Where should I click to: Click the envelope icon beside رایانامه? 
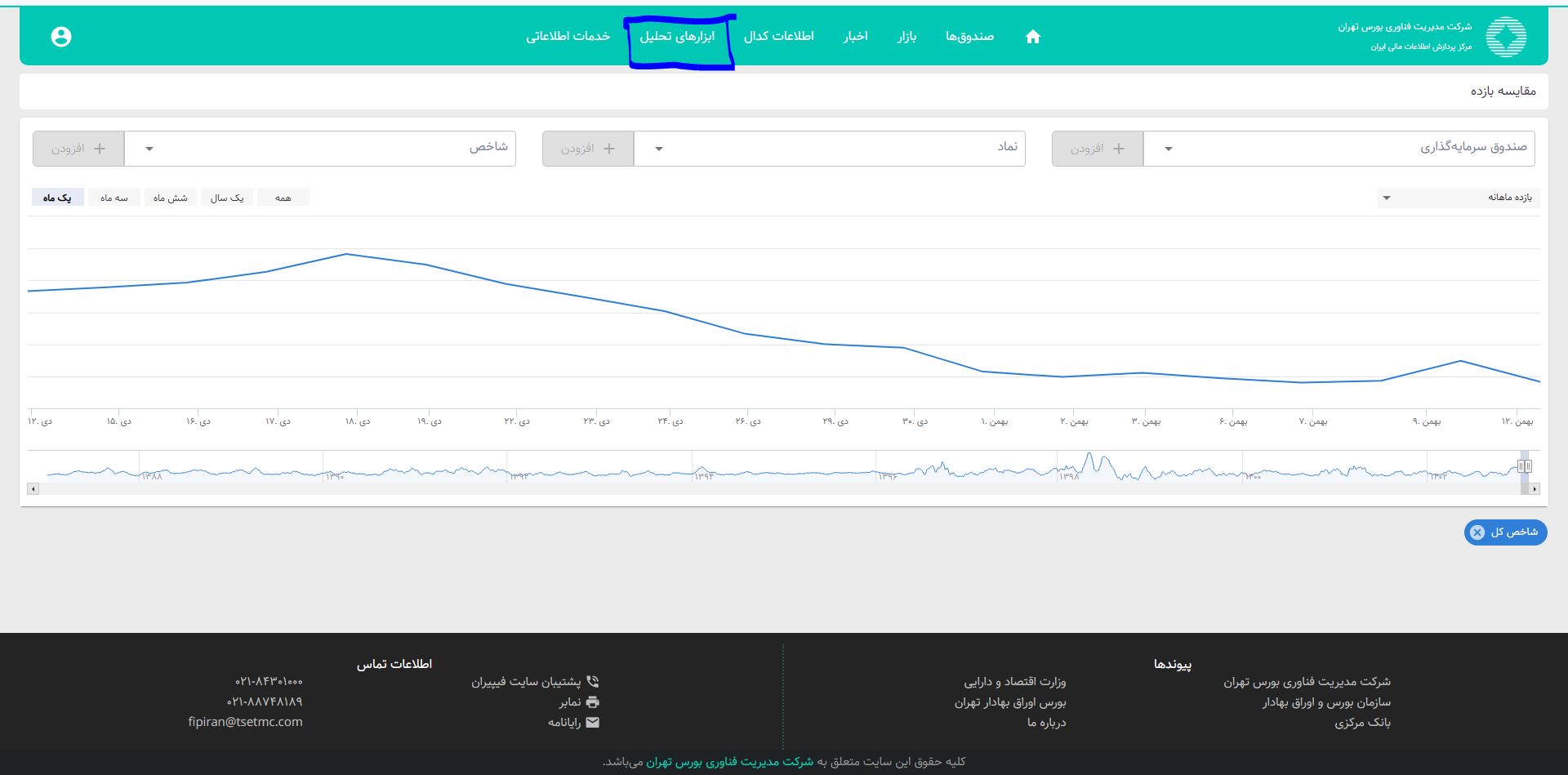click(593, 722)
